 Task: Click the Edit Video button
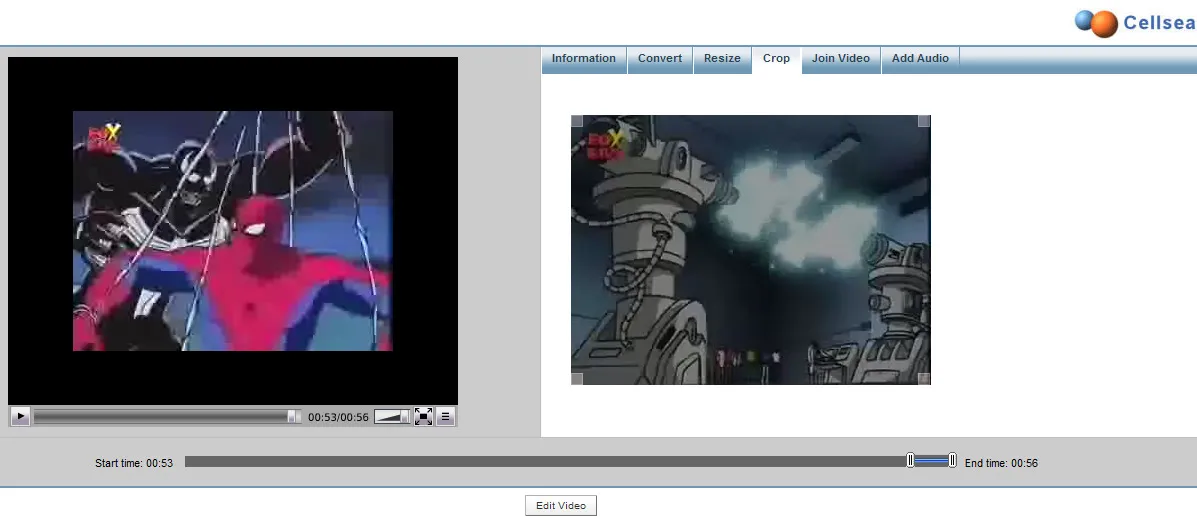560,506
